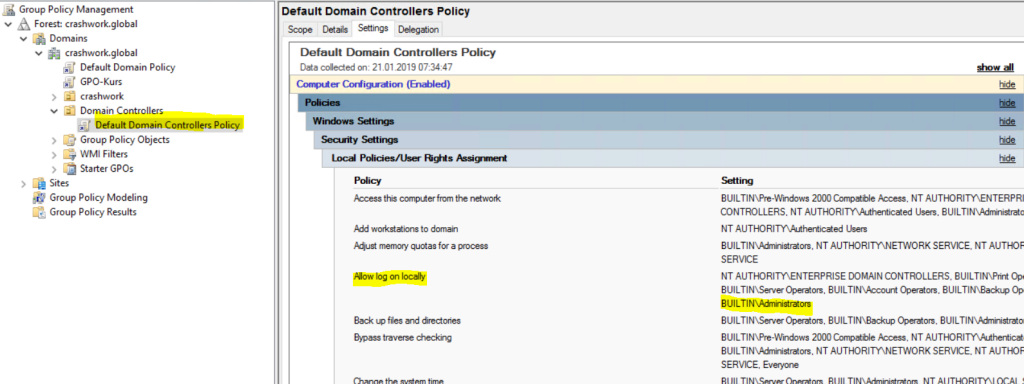The width and height of the screenshot is (1024, 384).
Task: Expand the Group Policy Objects node
Action: point(54,140)
